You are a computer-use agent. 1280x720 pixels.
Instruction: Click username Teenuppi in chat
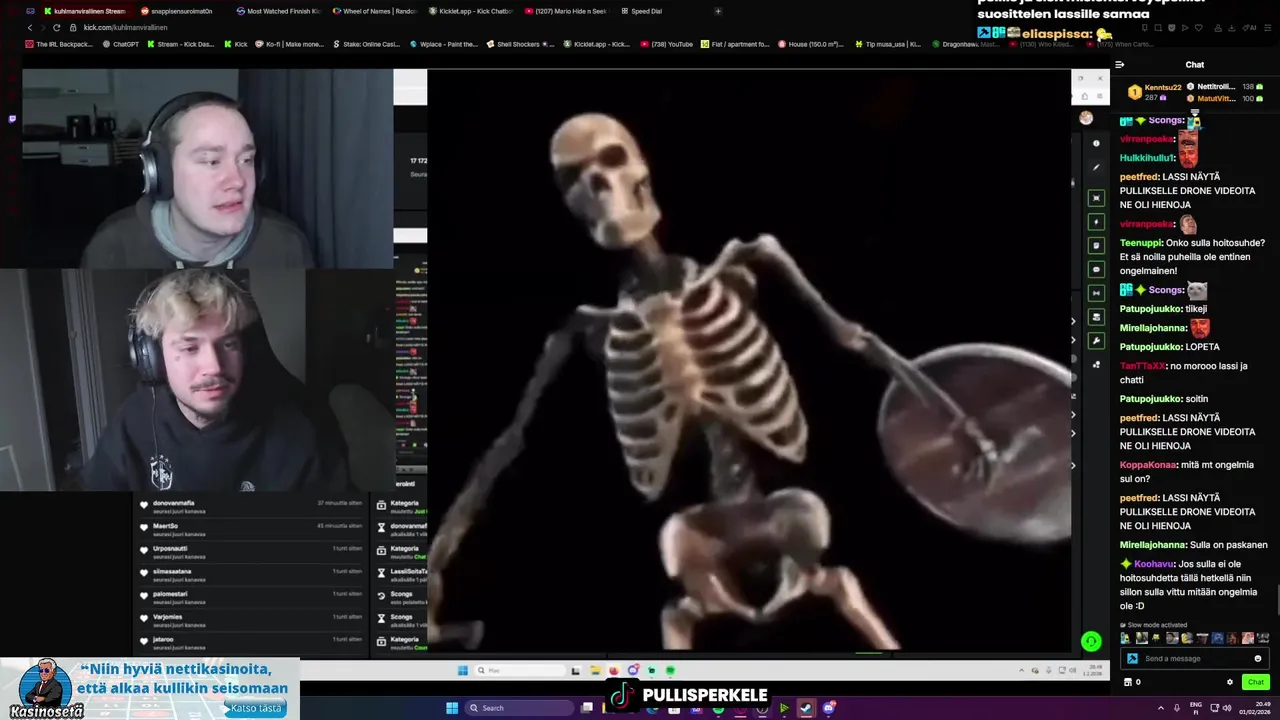(x=1140, y=242)
